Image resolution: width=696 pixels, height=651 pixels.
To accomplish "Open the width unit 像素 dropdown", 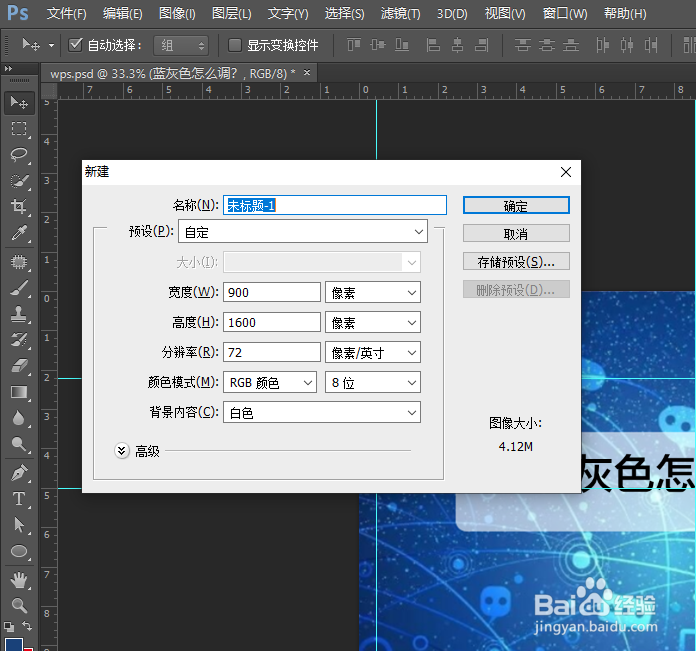I will pos(373,292).
